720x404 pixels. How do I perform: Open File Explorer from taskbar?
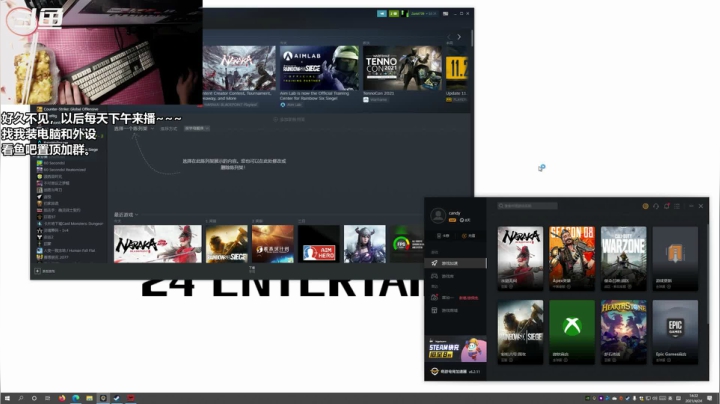coord(90,398)
